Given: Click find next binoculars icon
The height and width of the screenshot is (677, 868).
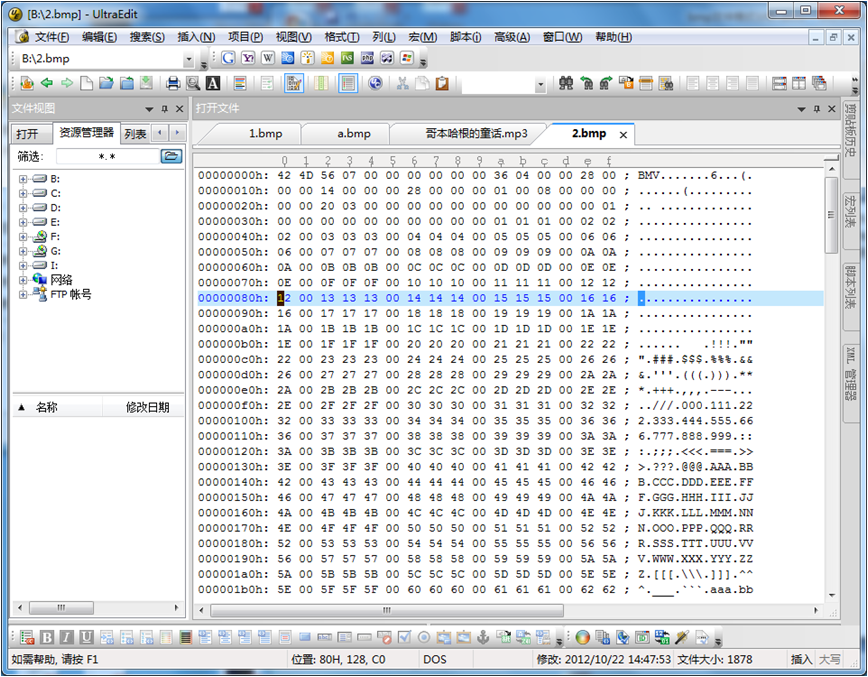Looking at the screenshot, I should pyautogui.click(x=606, y=84).
